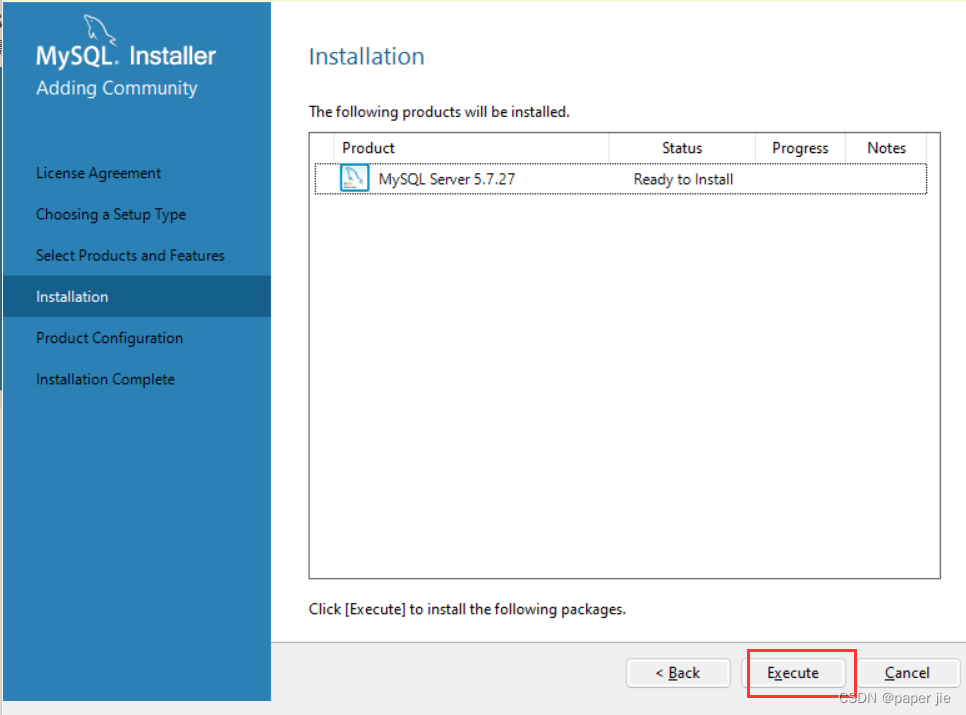Viewport: 966px width, 715px height.
Task: Open Select Products and Features step
Action: point(130,256)
